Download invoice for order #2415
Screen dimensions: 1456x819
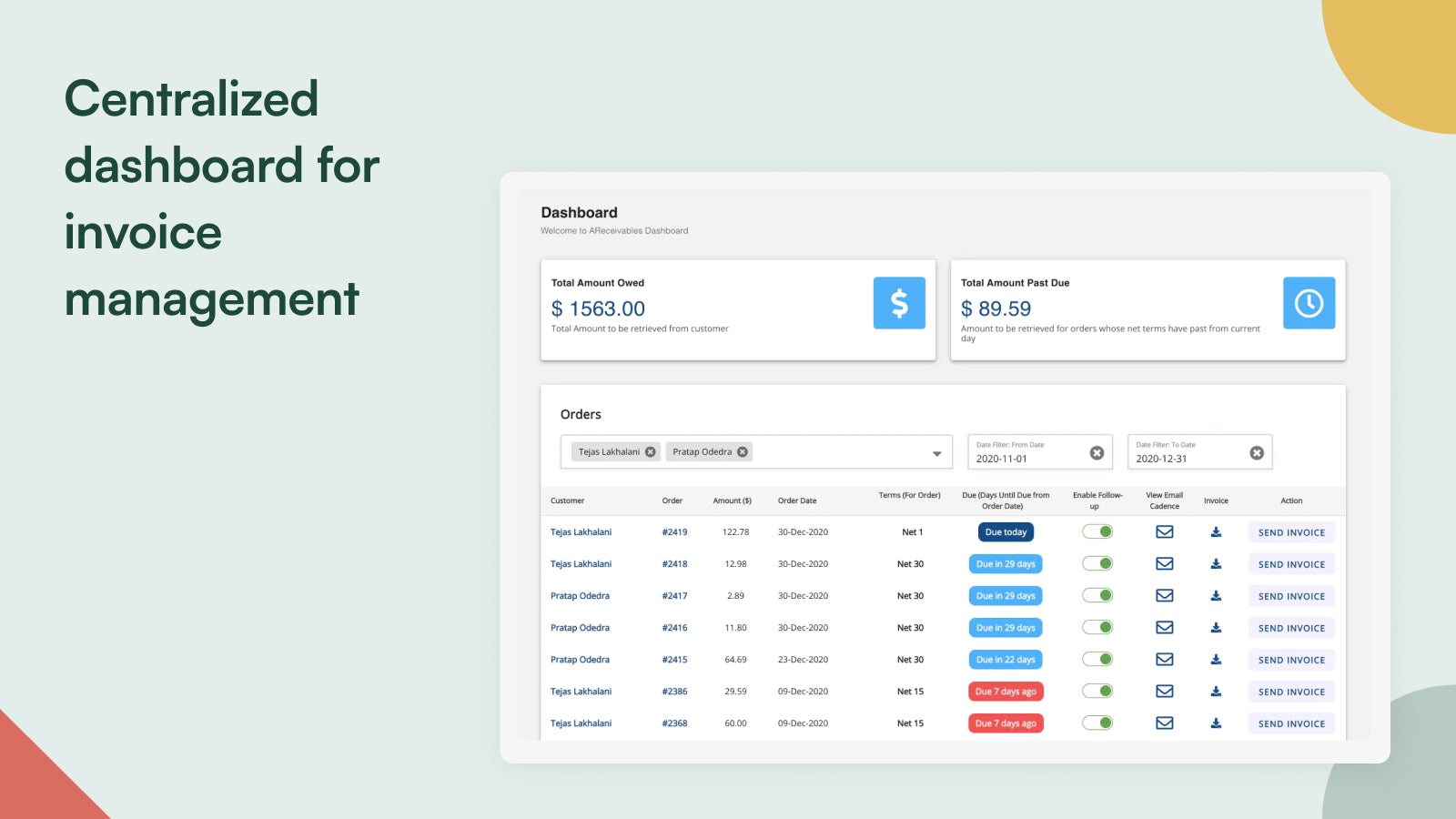click(x=1216, y=659)
